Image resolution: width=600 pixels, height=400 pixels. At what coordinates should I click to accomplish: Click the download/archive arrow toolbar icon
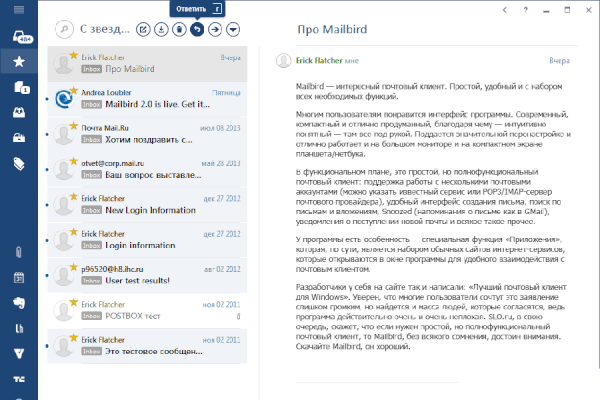click(161, 29)
